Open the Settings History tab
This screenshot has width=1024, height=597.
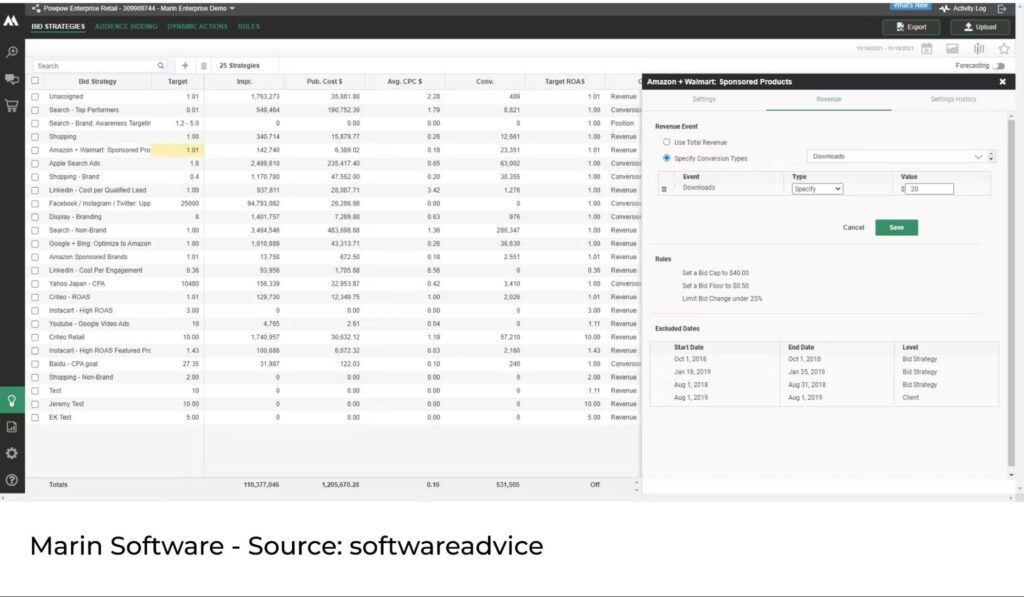tap(953, 99)
